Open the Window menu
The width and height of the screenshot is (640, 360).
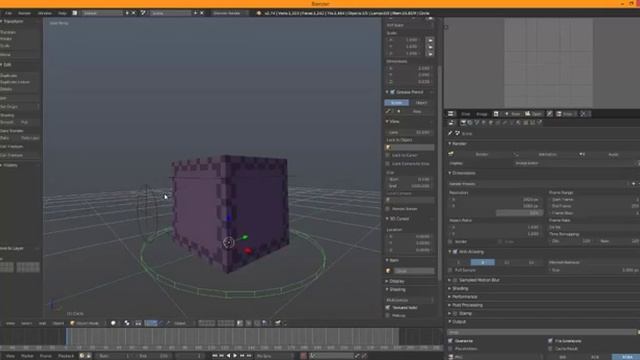point(44,13)
